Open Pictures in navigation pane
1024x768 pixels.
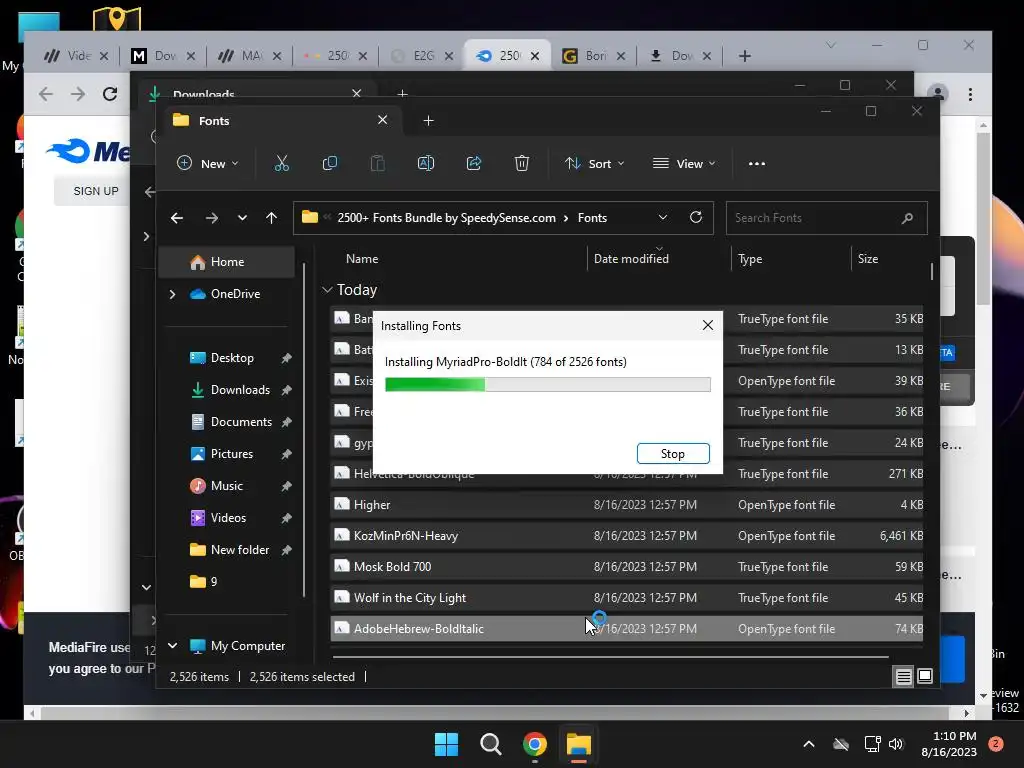coord(232,454)
